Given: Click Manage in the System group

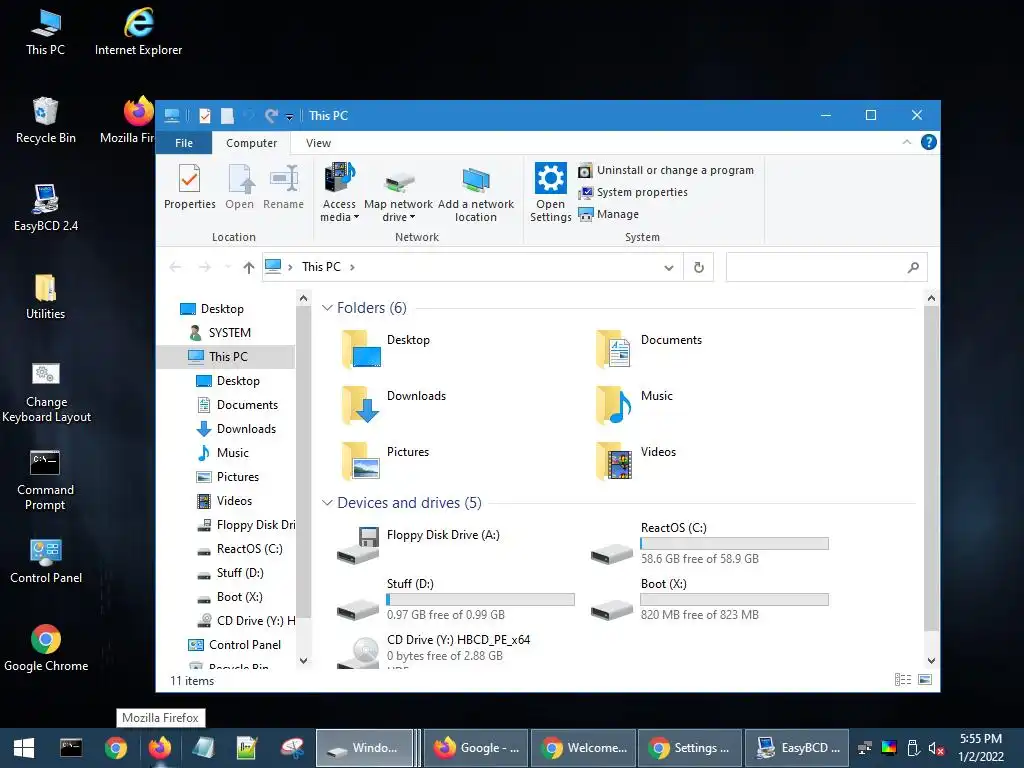Looking at the screenshot, I should point(609,214).
